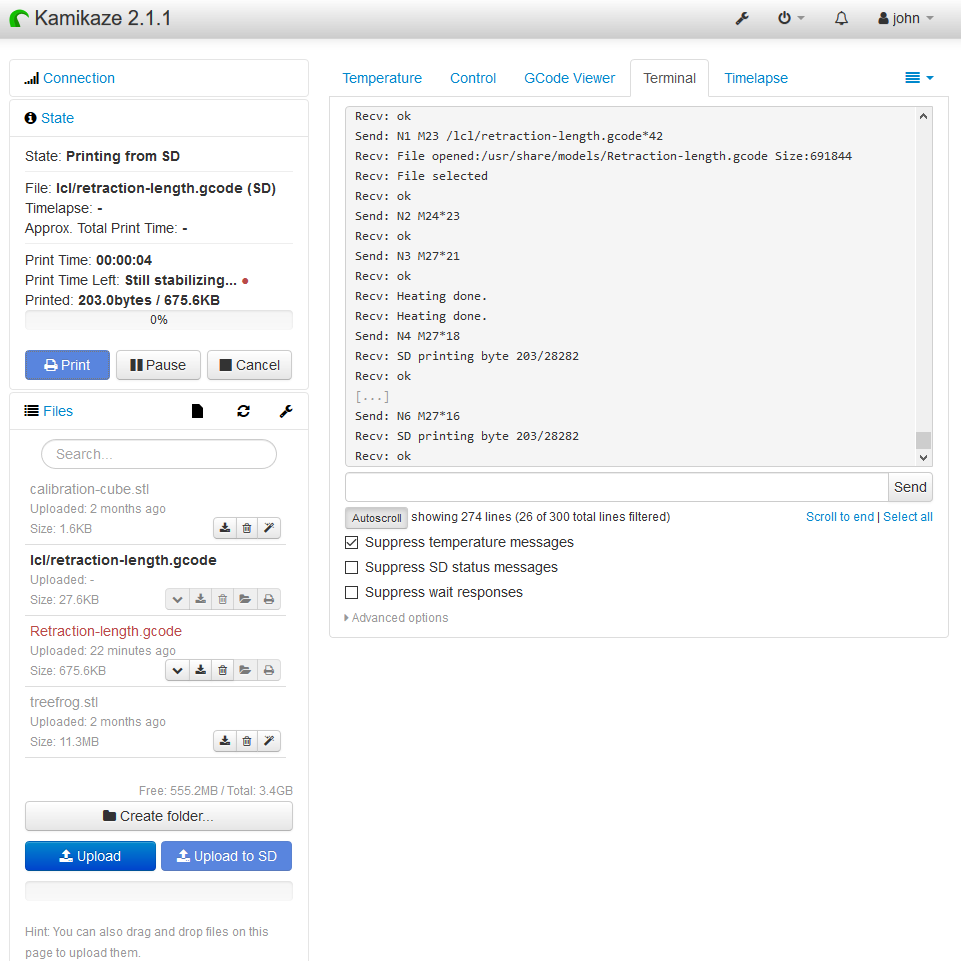
Task: Open notifications bell in the navbar
Action: coord(841,19)
